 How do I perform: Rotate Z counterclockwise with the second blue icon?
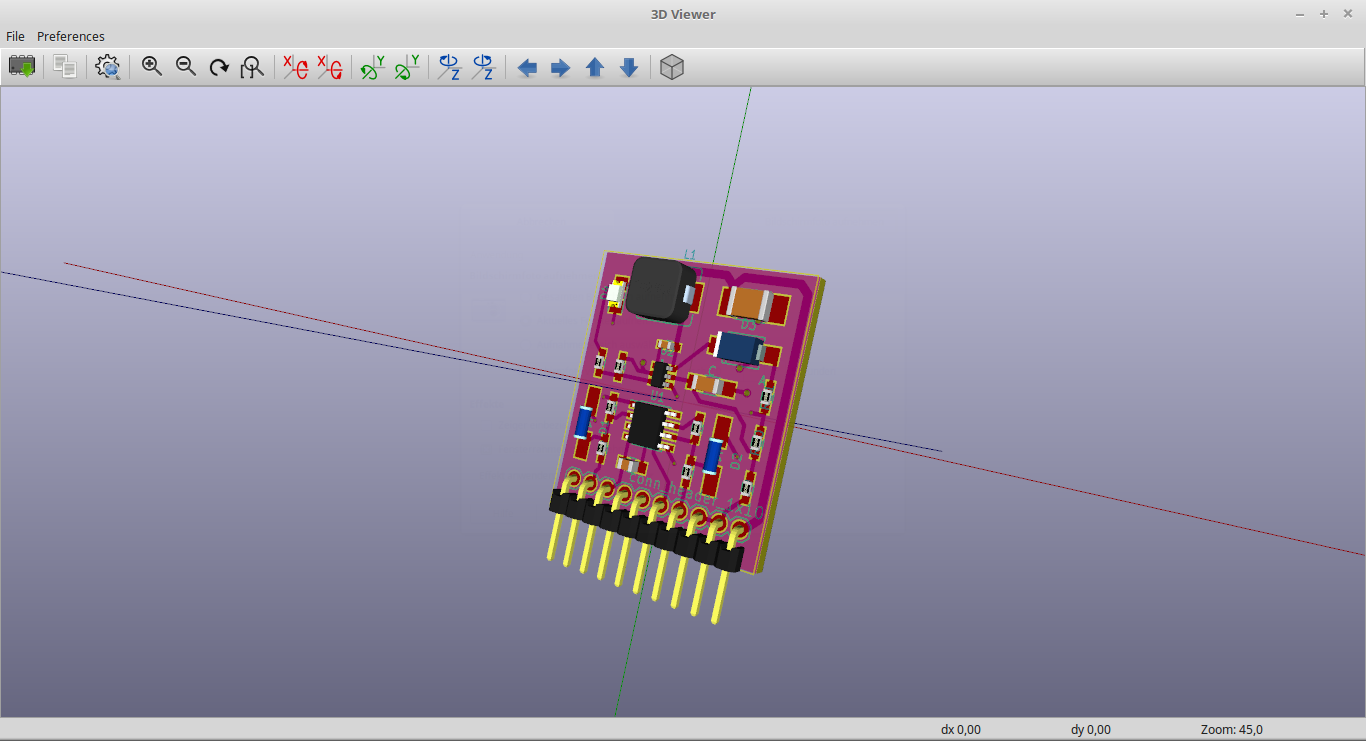(483, 67)
